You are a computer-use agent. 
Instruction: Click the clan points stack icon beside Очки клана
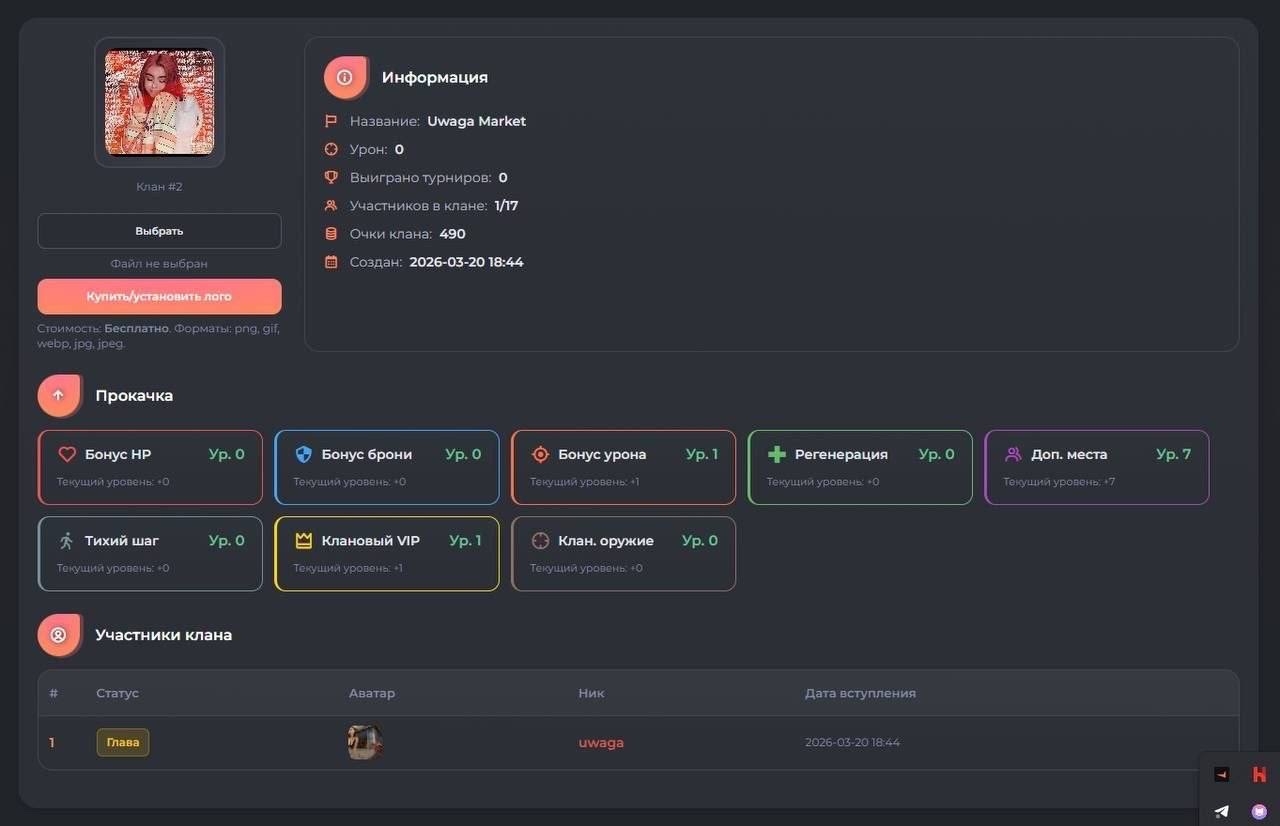(331, 233)
